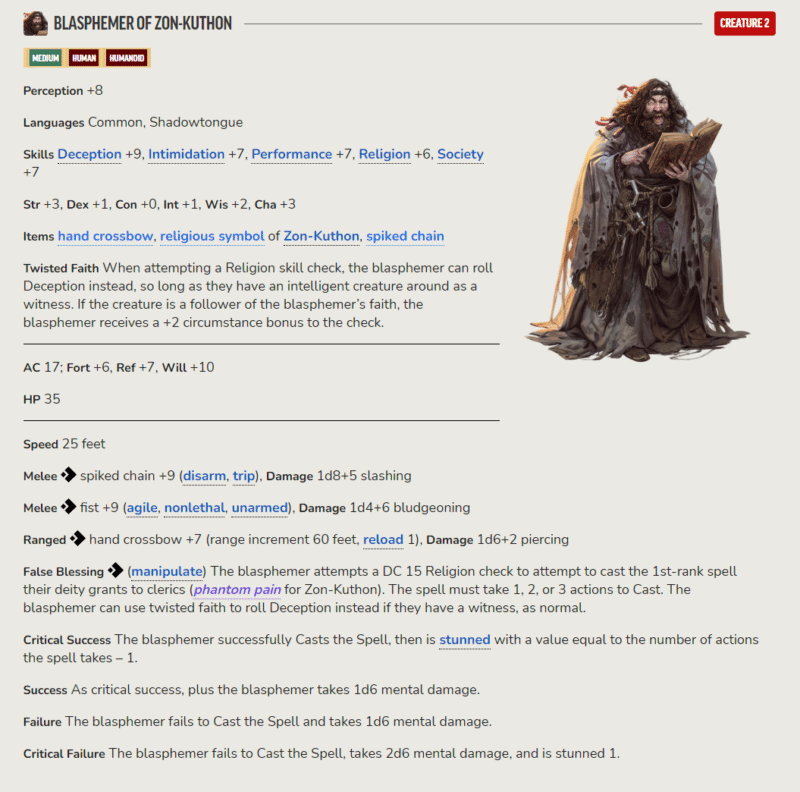800x792 pixels.
Task: Click the Human trait tag
Action: coord(84,58)
